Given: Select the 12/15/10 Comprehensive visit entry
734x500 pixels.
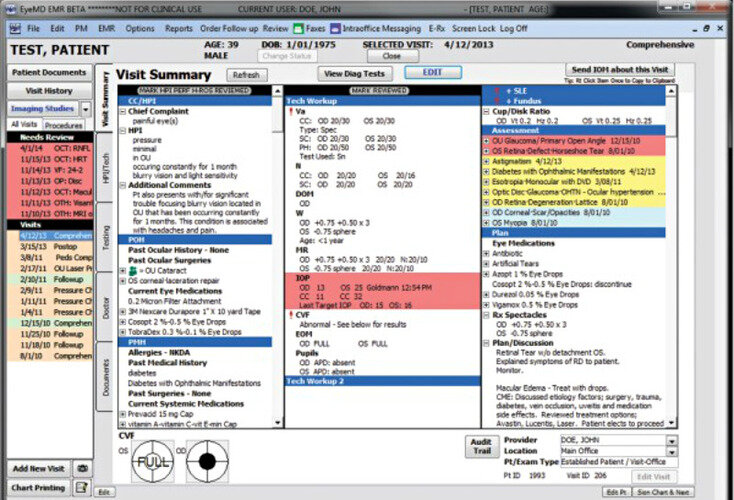Looking at the screenshot, I should [49, 323].
